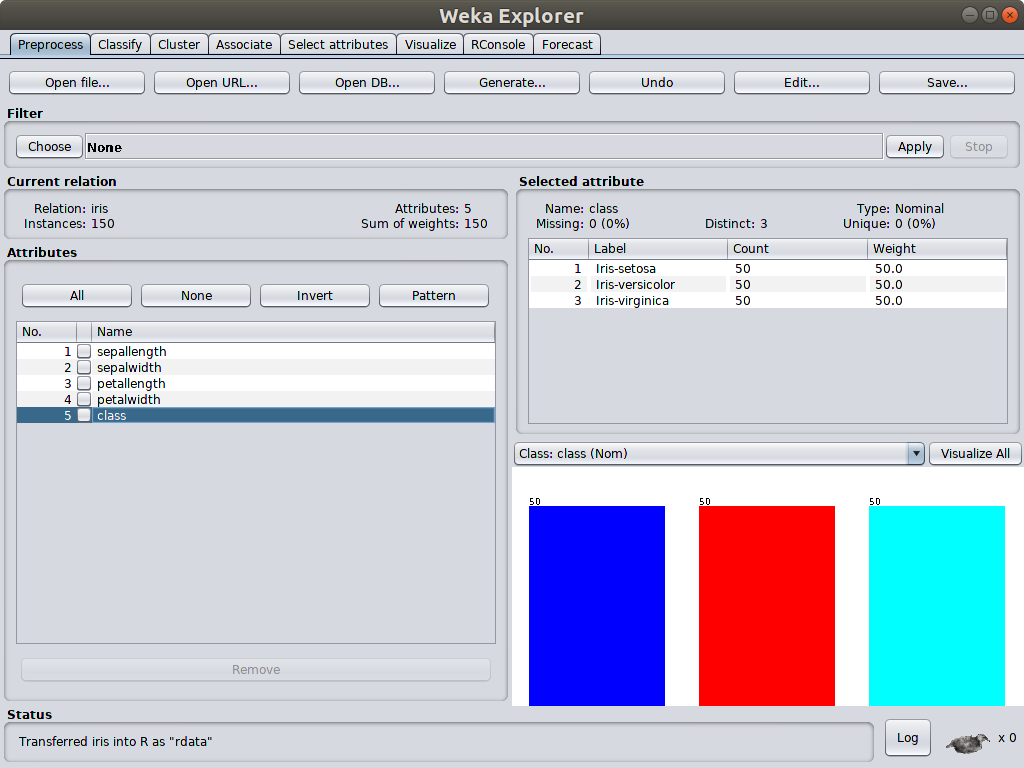
Task: Invert the attribute selection
Action: pyautogui.click(x=315, y=295)
